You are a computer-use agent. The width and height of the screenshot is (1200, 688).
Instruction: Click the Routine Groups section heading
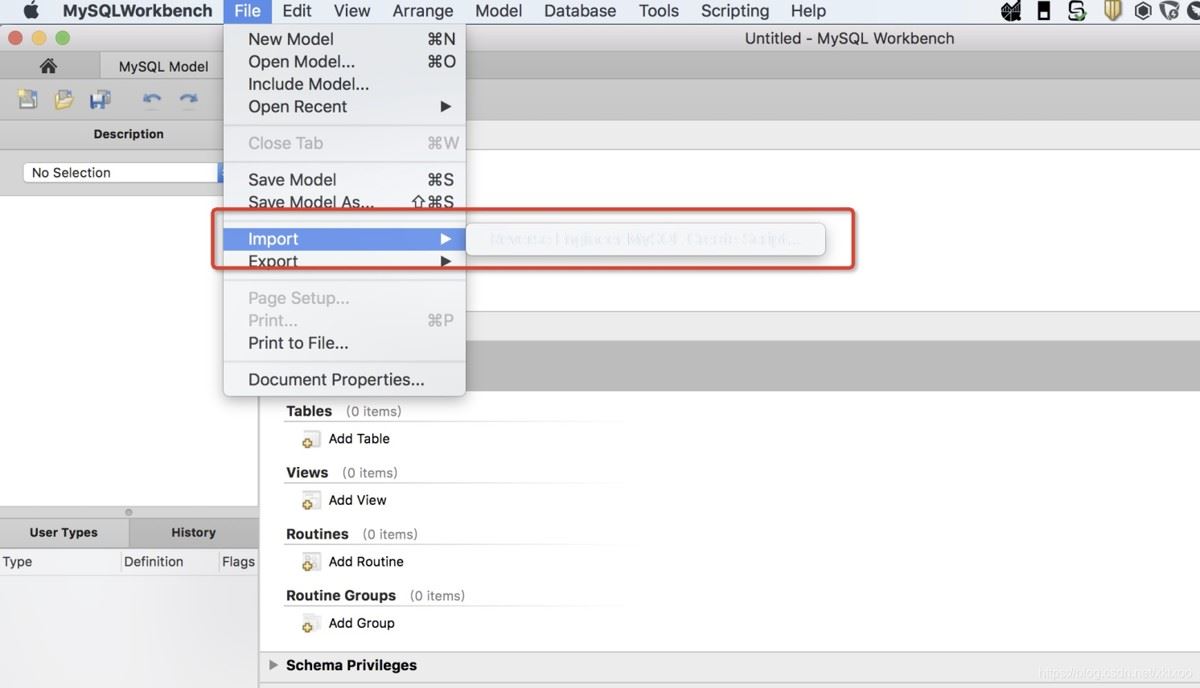click(341, 596)
